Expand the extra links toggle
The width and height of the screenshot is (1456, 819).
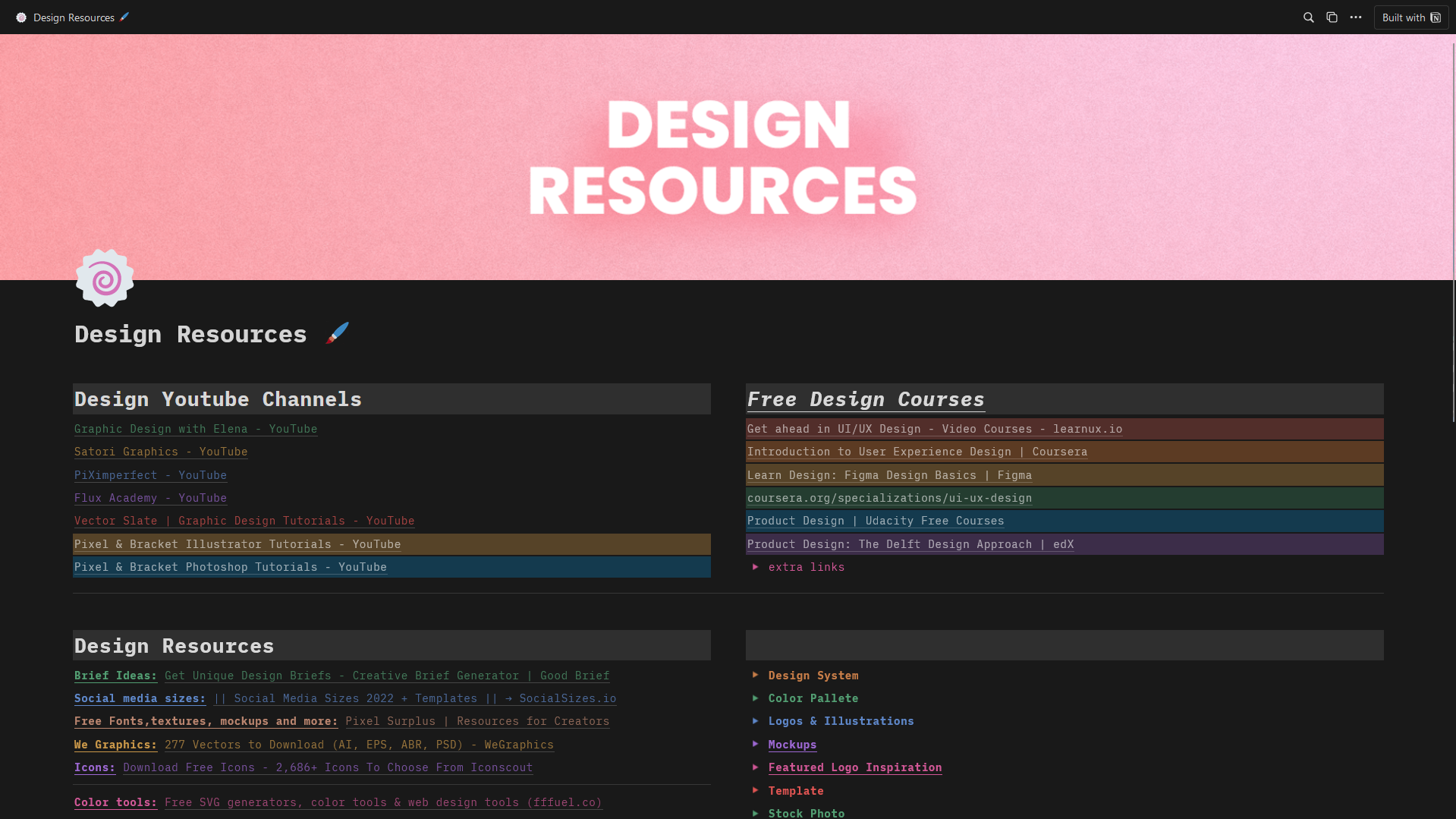(755, 567)
